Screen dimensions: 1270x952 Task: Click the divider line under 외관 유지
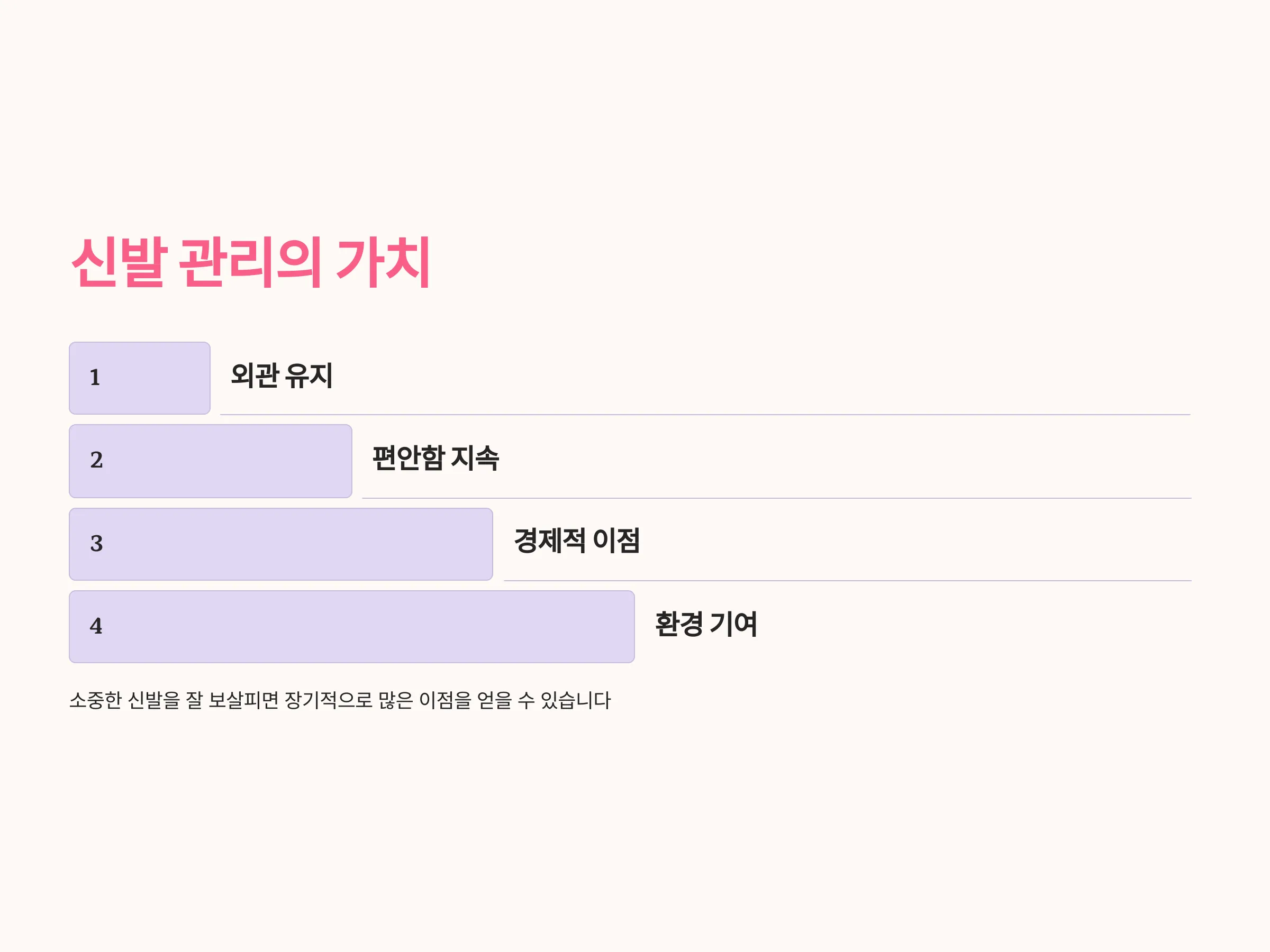tap(705, 414)
